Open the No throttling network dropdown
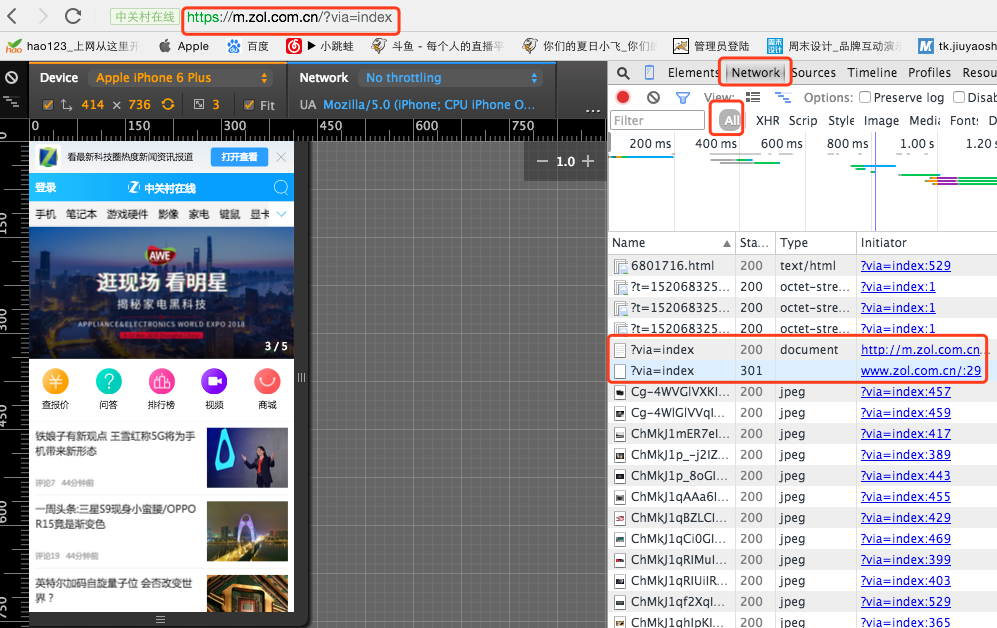997x628 pixels. (452, 78)
